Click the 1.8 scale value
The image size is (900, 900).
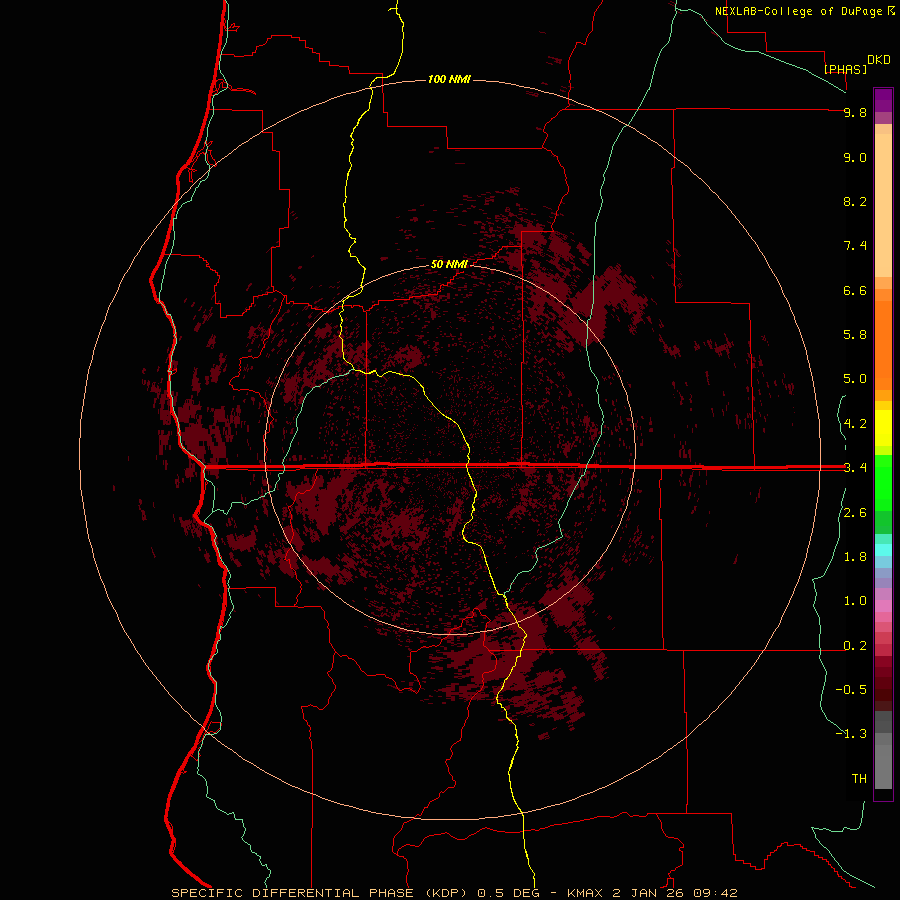click(855, 557)
